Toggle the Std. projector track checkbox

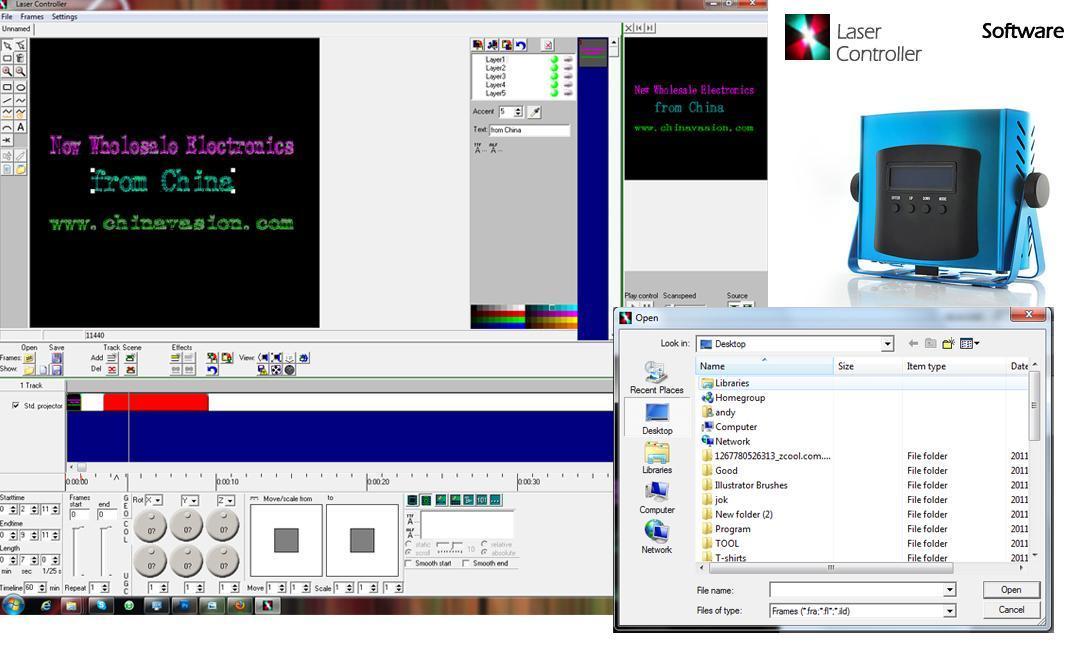click(15, 405)
